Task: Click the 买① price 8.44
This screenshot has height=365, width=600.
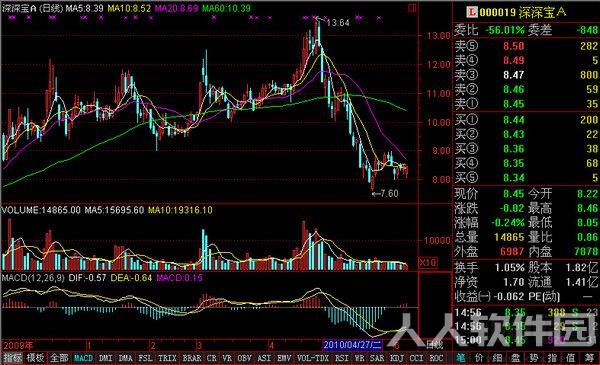Action: point(514,120)
